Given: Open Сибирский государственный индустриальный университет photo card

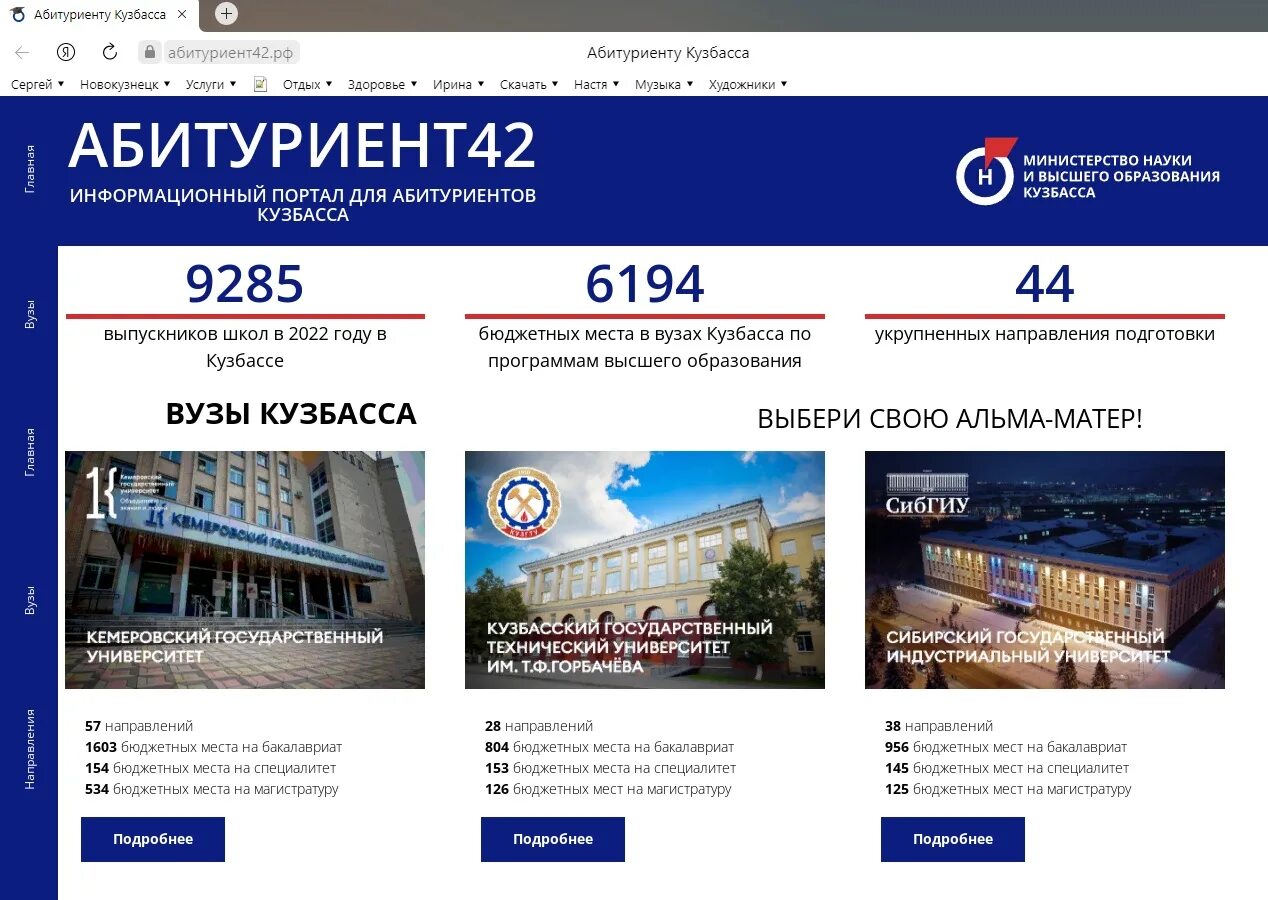Looking at the screenshot, I should pos(1045,570).
